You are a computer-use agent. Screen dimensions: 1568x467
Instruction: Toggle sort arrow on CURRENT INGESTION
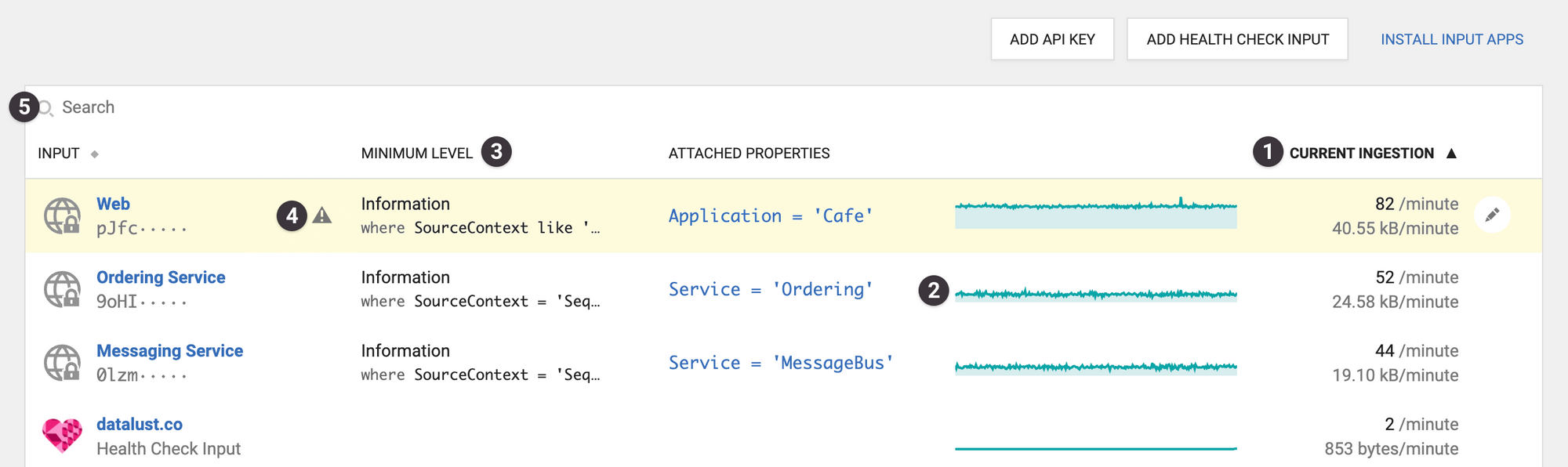tap(1451, 154)
